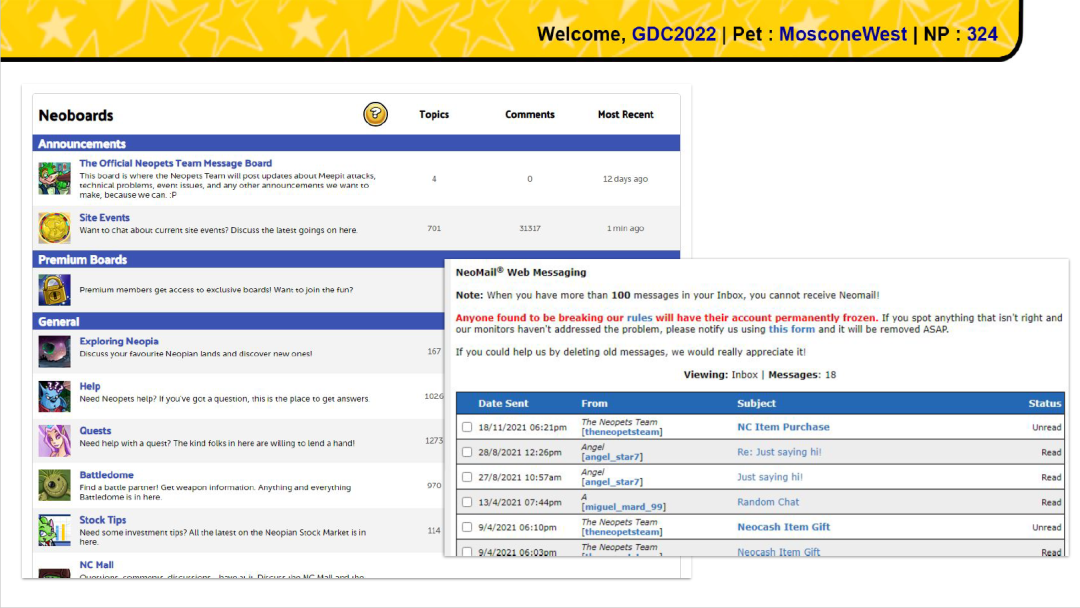
Task: Open the 'rules' link in NeoMail warning
Action: tap(639, 317)
